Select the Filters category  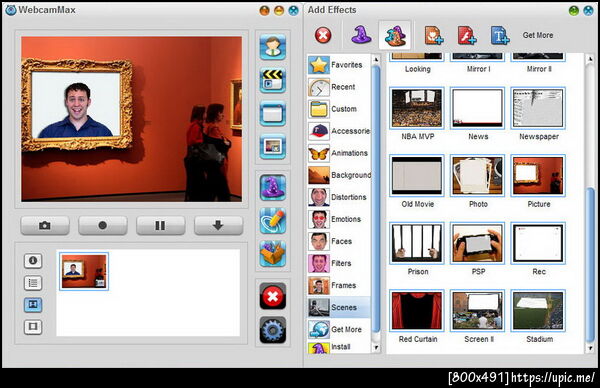(x=339, y=263)
